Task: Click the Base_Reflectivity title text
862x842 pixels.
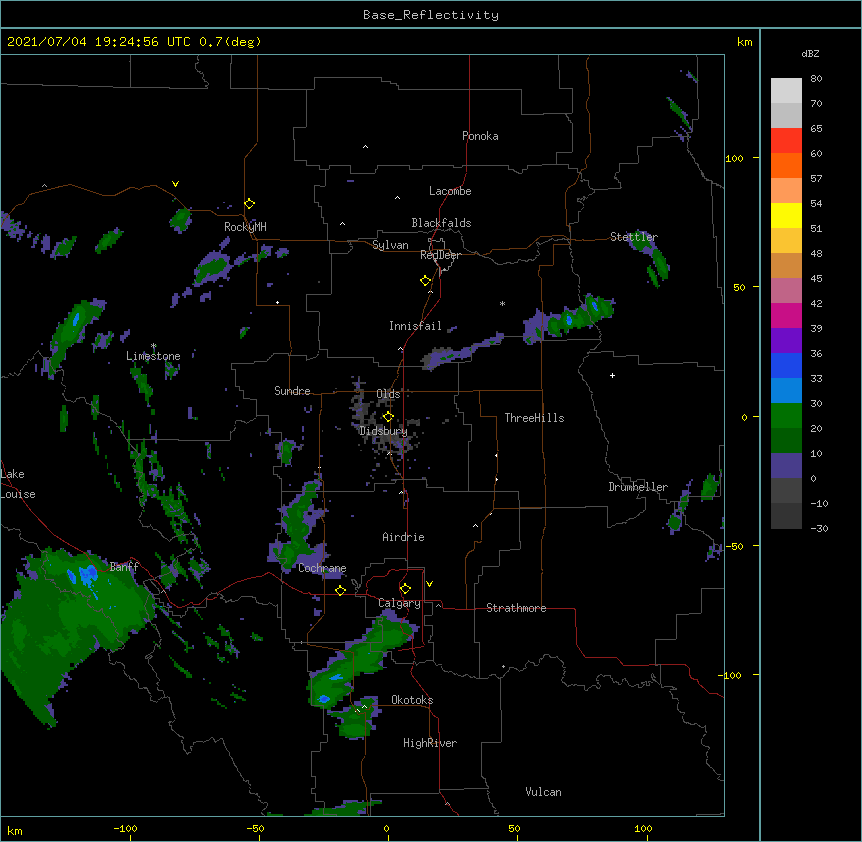Action: pos(431,15)
